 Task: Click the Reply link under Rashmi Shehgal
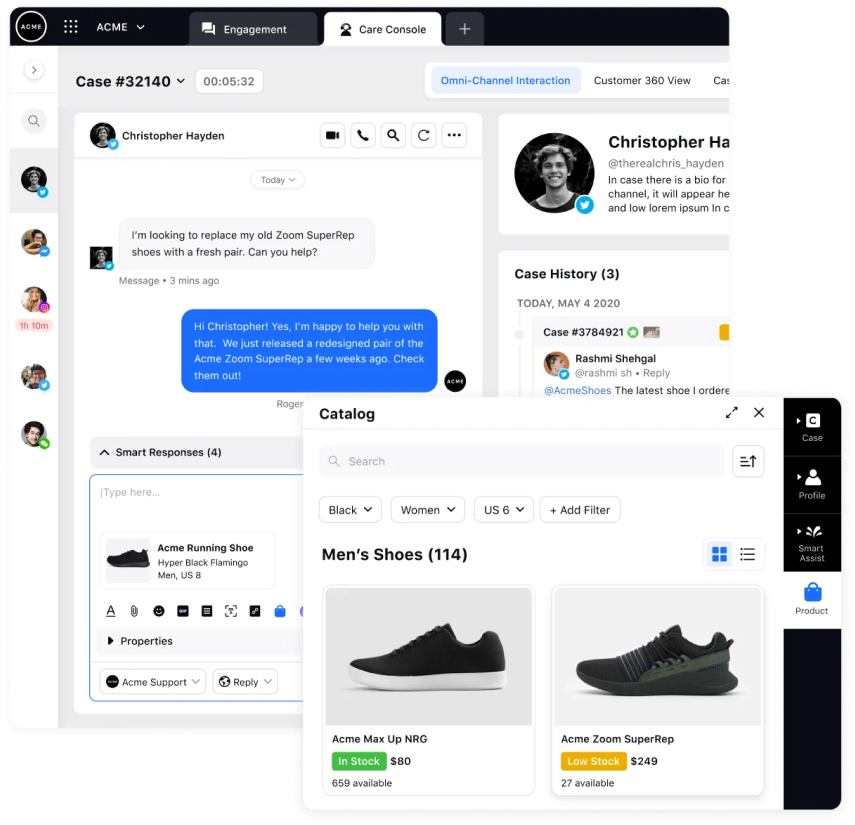tap(656, 373)
